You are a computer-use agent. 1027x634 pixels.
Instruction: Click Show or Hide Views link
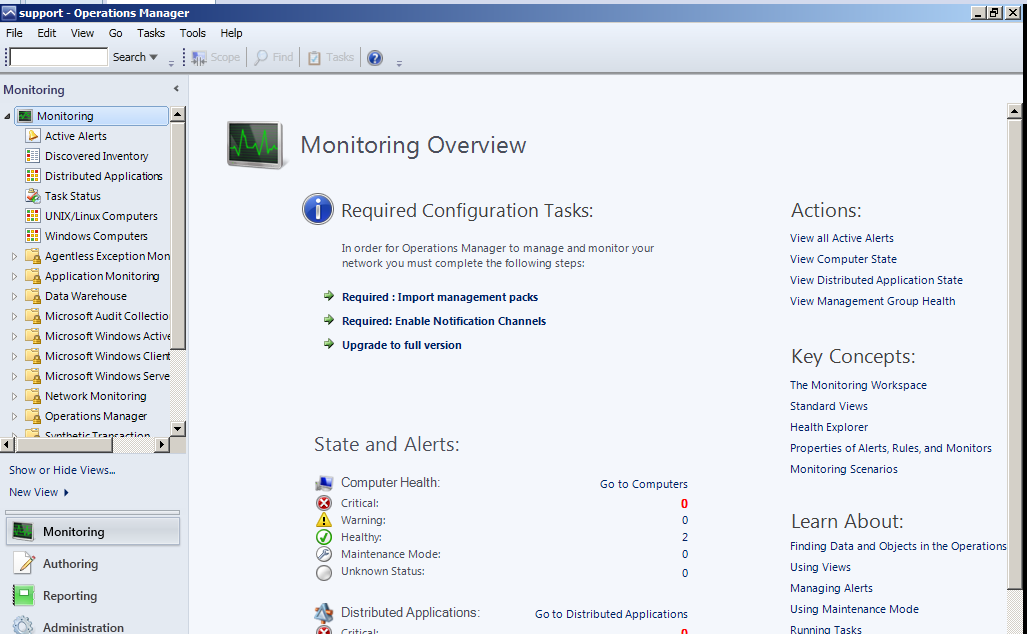(x=62, y=470)
